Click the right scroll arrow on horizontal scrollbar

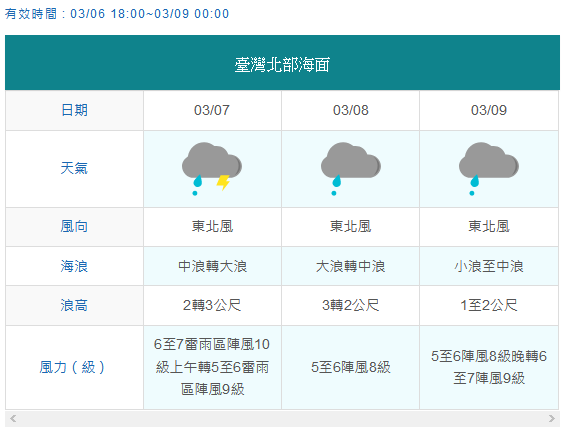(552, 418)
